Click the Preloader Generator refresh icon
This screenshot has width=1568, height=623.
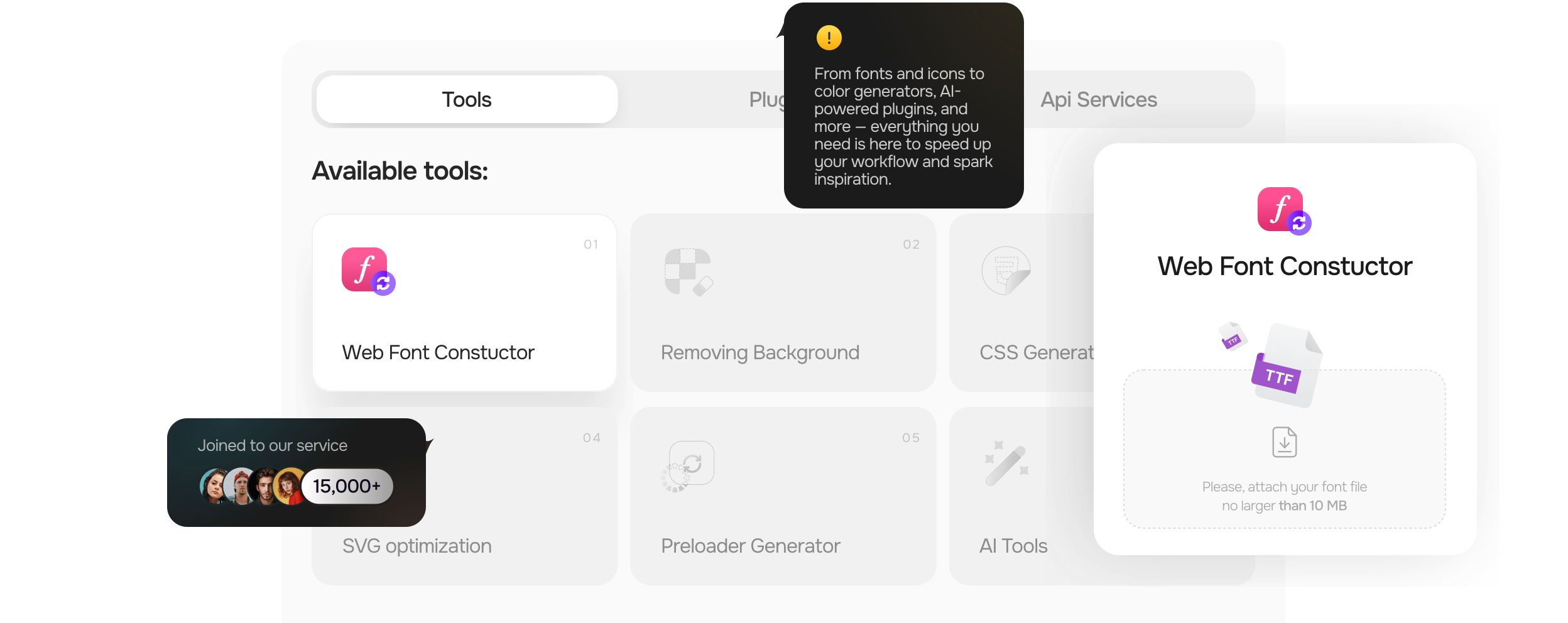[688, 466]
